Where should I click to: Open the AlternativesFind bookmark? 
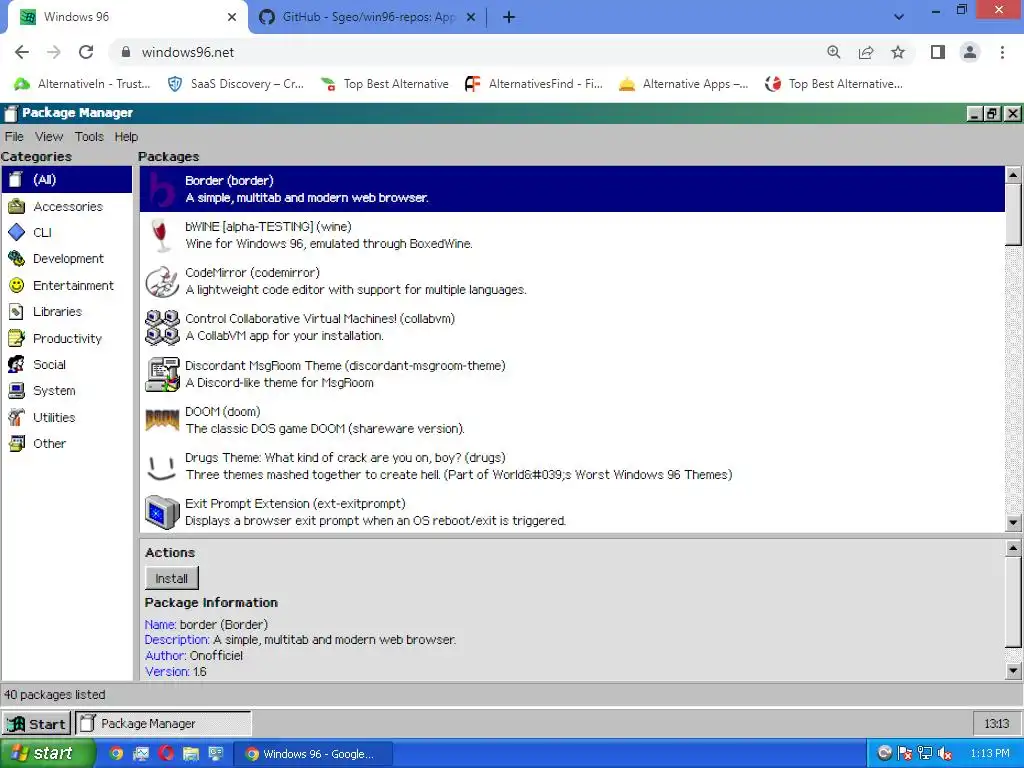coord(534,84)
